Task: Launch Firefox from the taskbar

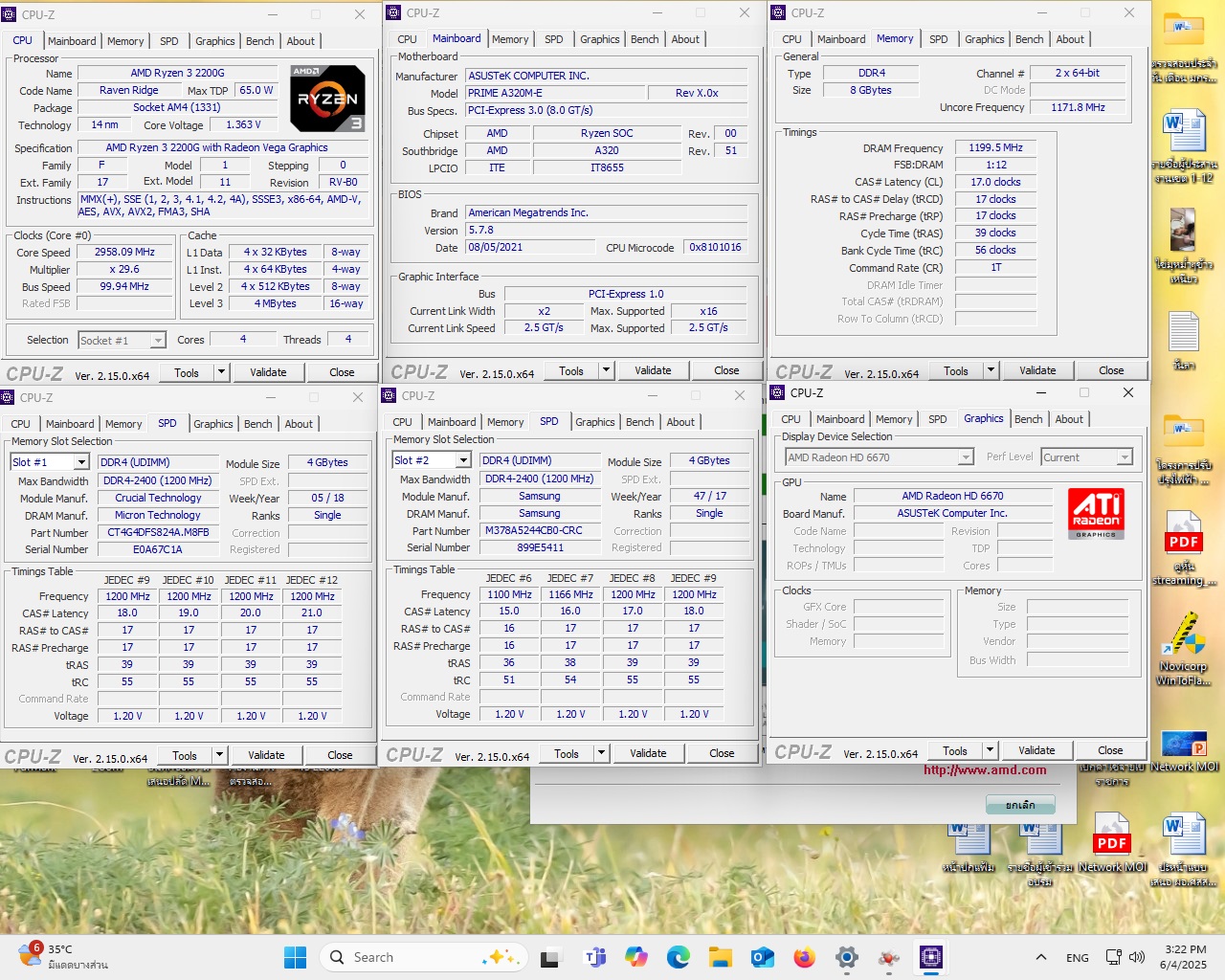Action: [805, 957]
